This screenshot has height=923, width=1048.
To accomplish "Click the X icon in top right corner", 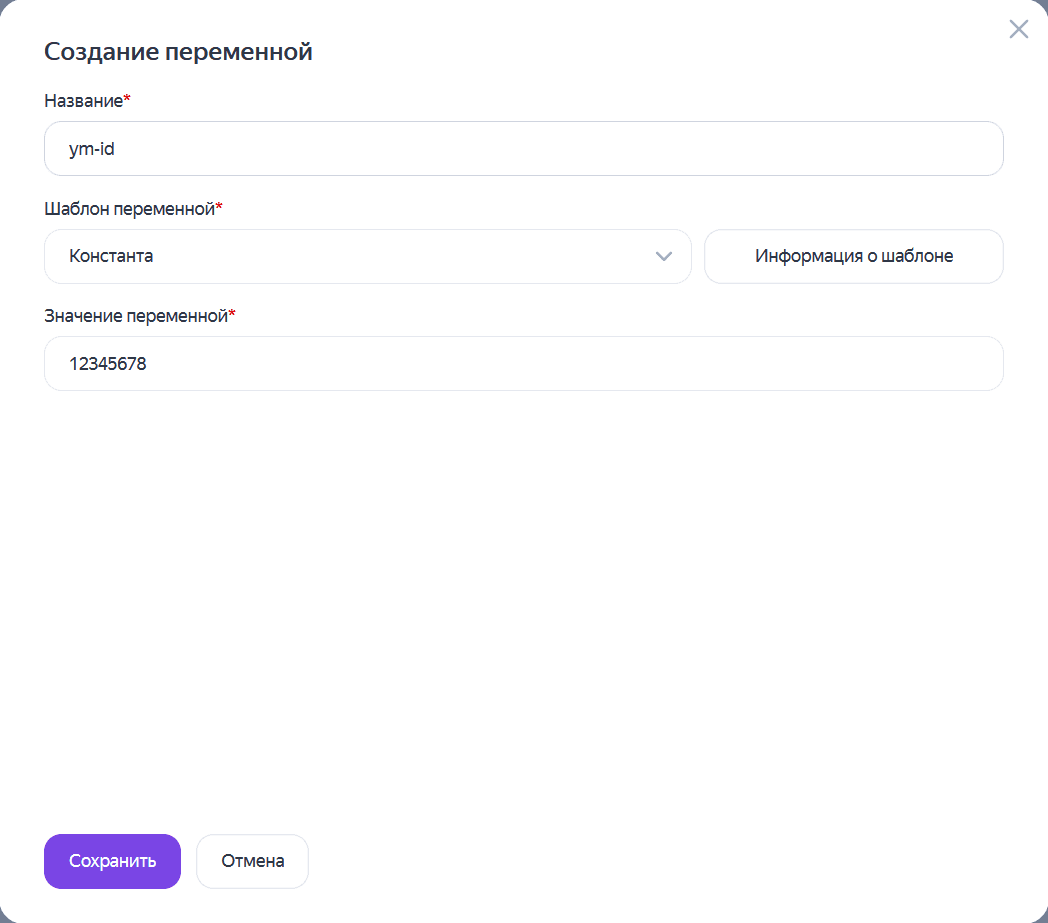I will (x=1018, y=29).
